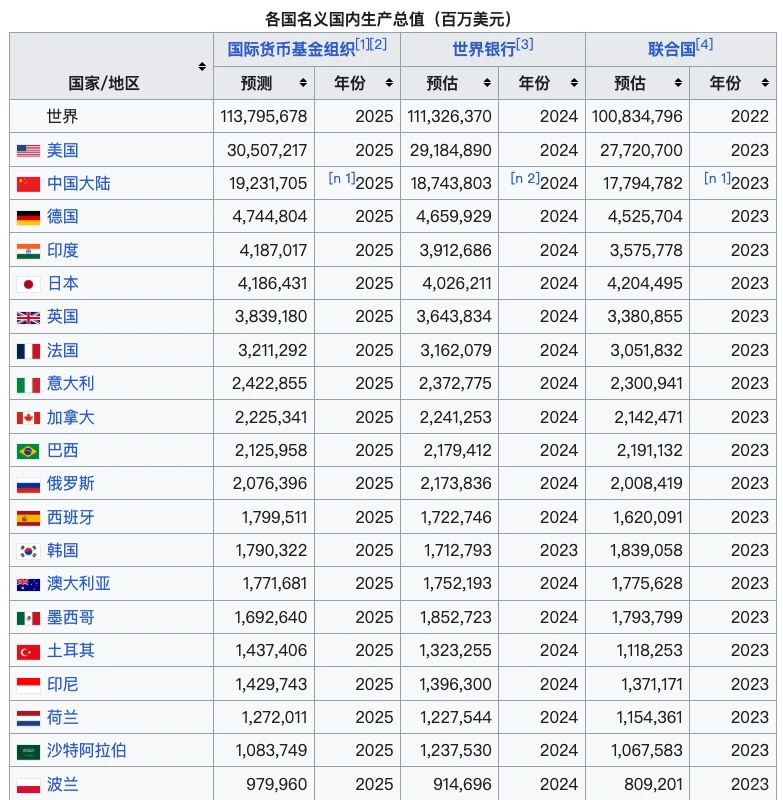Click the Canada flag icon

click(28, 418)
